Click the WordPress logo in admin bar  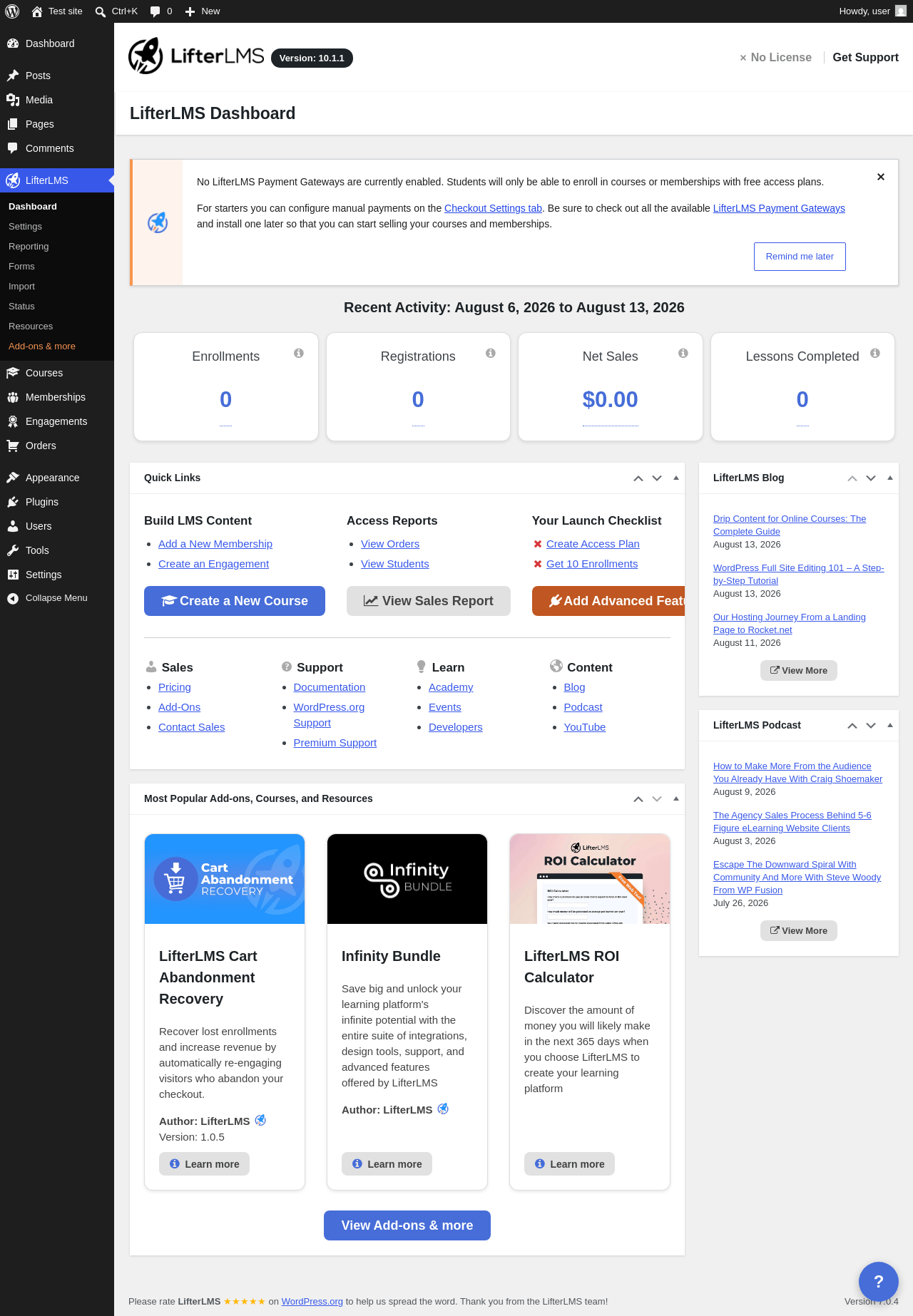[12, 11]
